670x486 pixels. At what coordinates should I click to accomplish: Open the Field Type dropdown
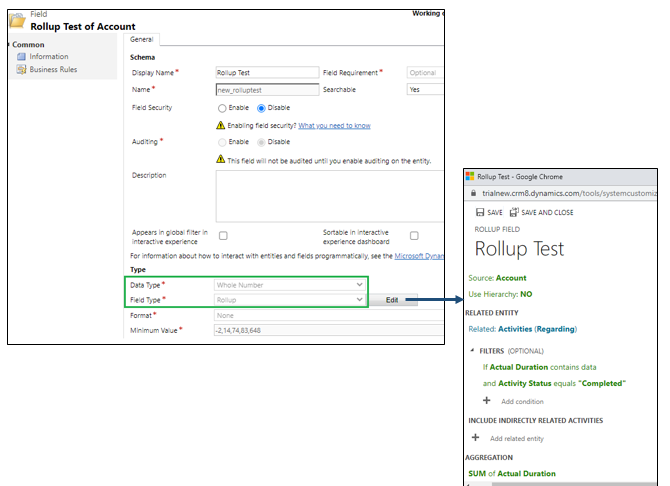point(289,300)
